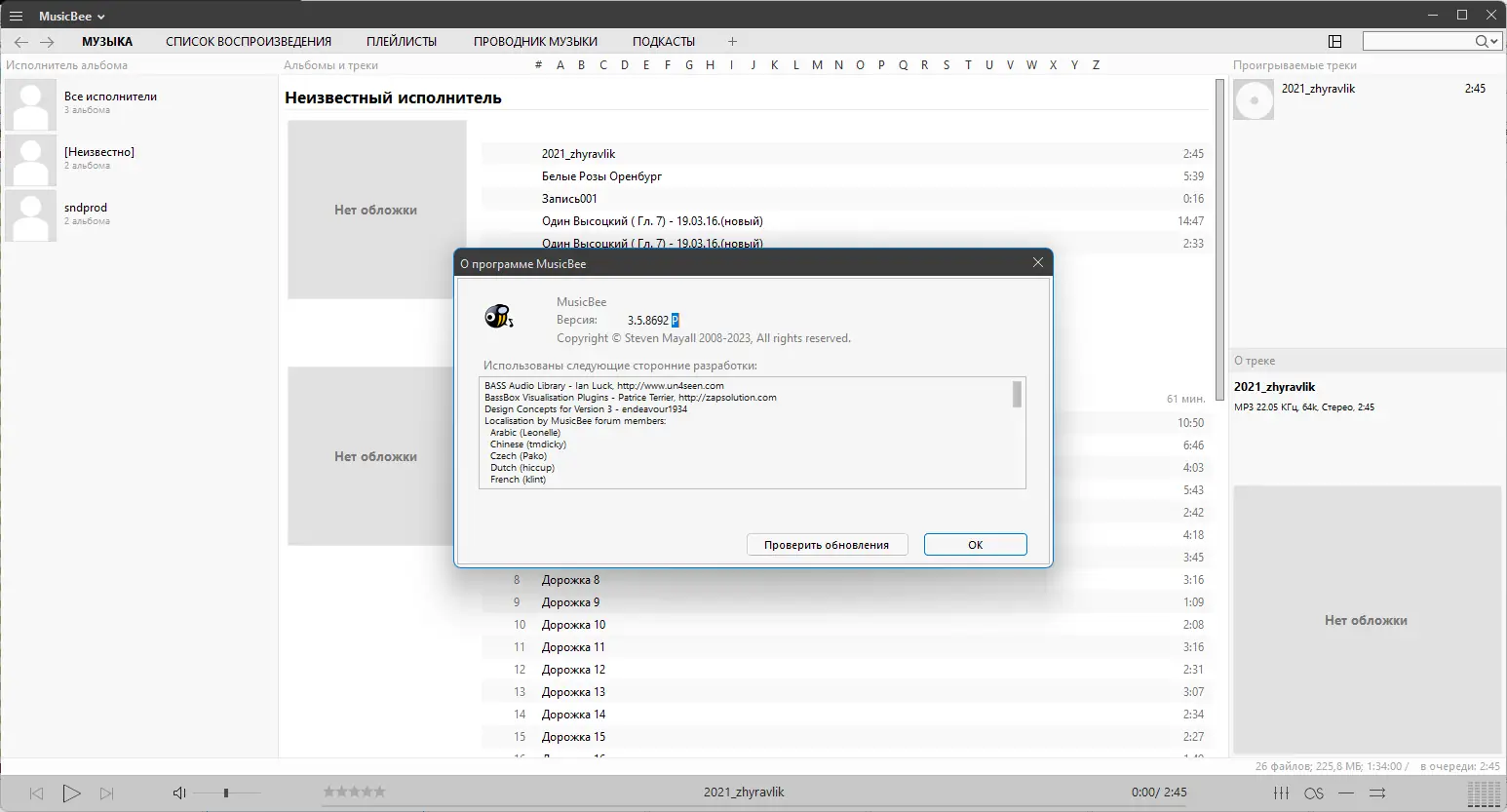Screen dimensions: 1507x812
Task: Skip to the previous track
Action: (x=37, y=793)
